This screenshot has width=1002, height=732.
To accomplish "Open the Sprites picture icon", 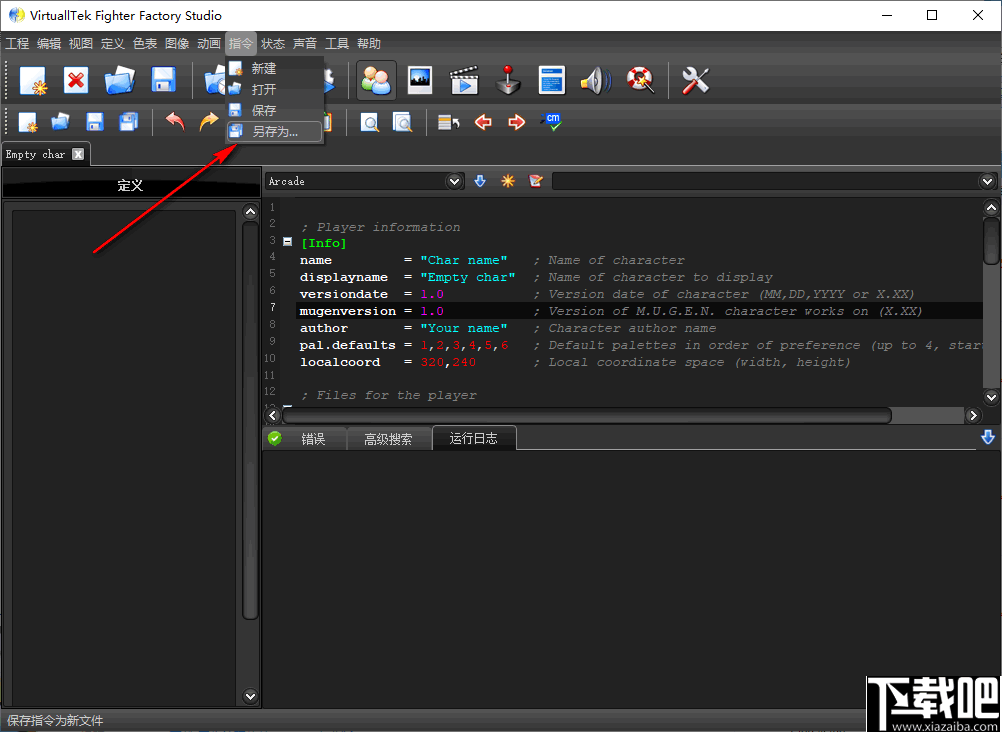I will tap(420, 81).
